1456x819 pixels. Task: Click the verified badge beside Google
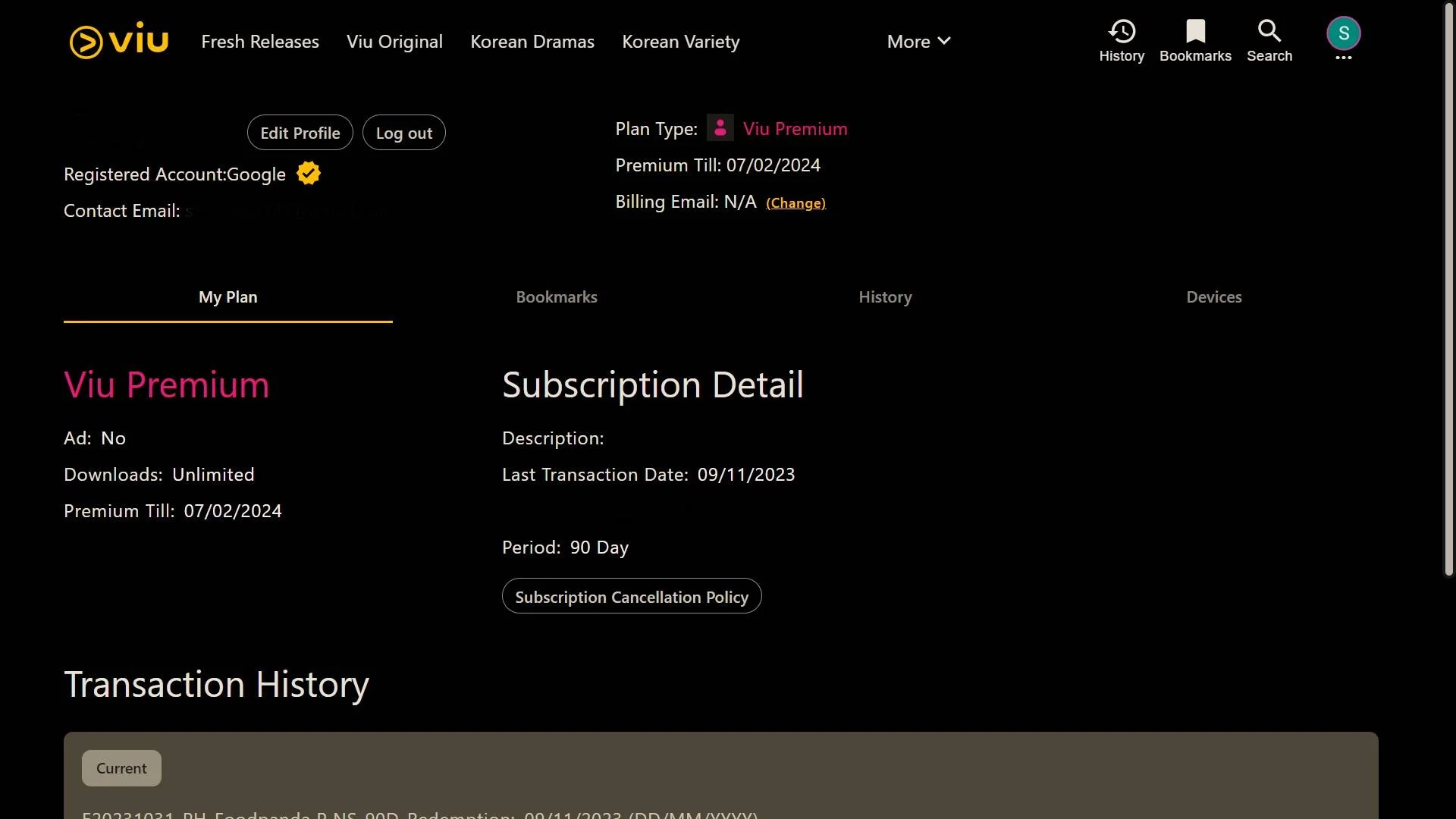coord(309,174)
